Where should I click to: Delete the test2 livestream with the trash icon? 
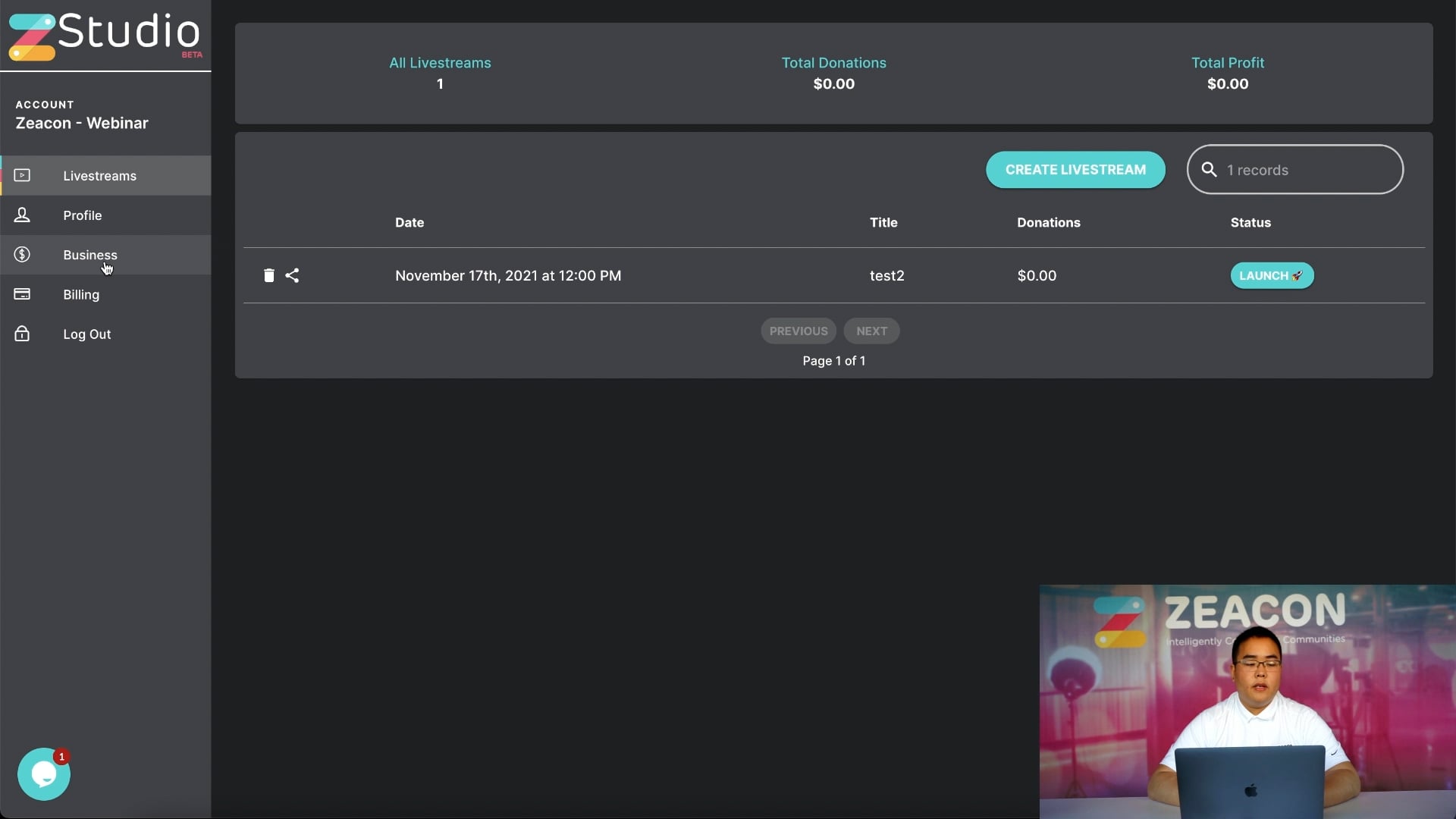268,275
